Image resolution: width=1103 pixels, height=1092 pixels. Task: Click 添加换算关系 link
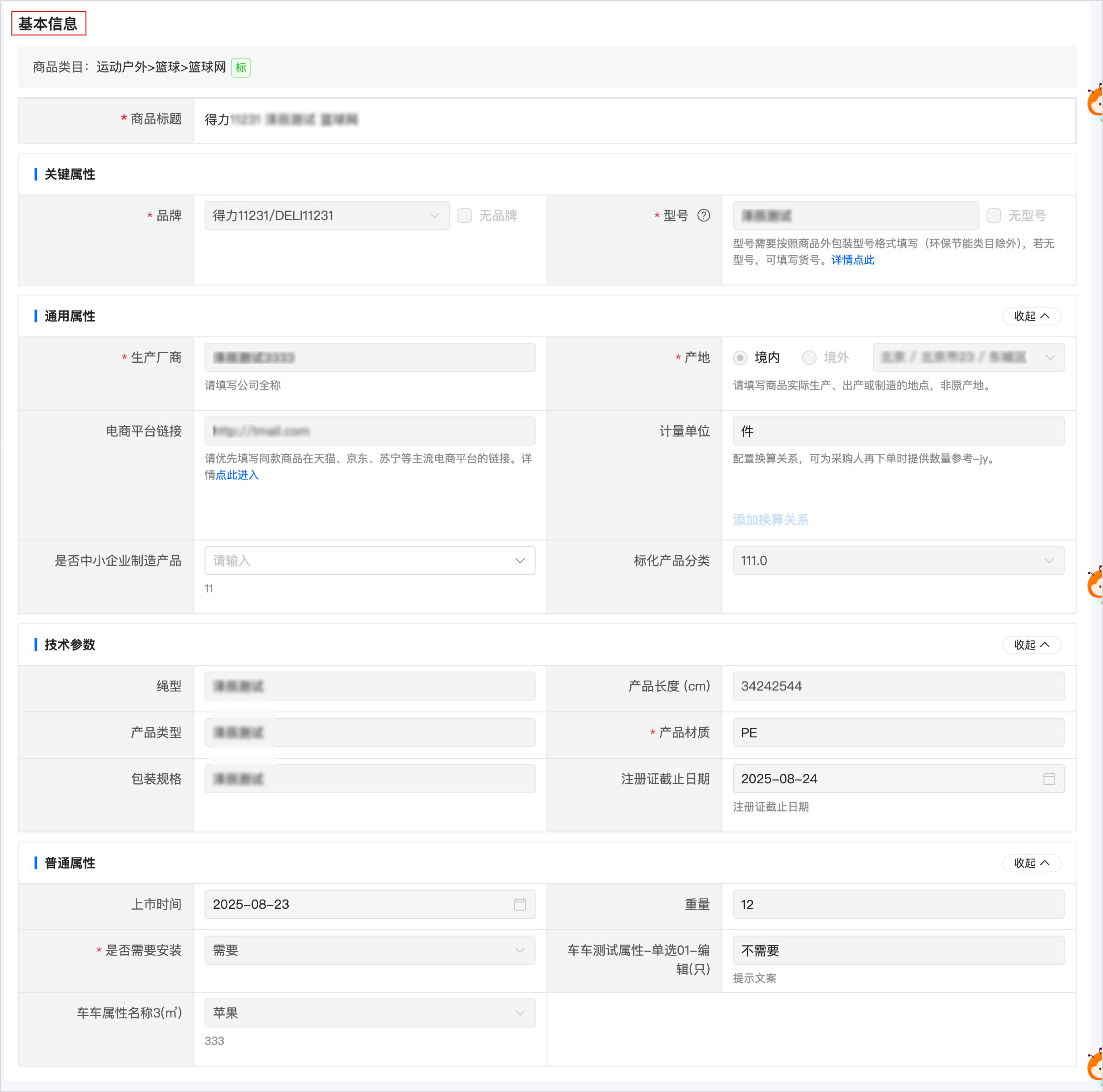pos(770,520)
